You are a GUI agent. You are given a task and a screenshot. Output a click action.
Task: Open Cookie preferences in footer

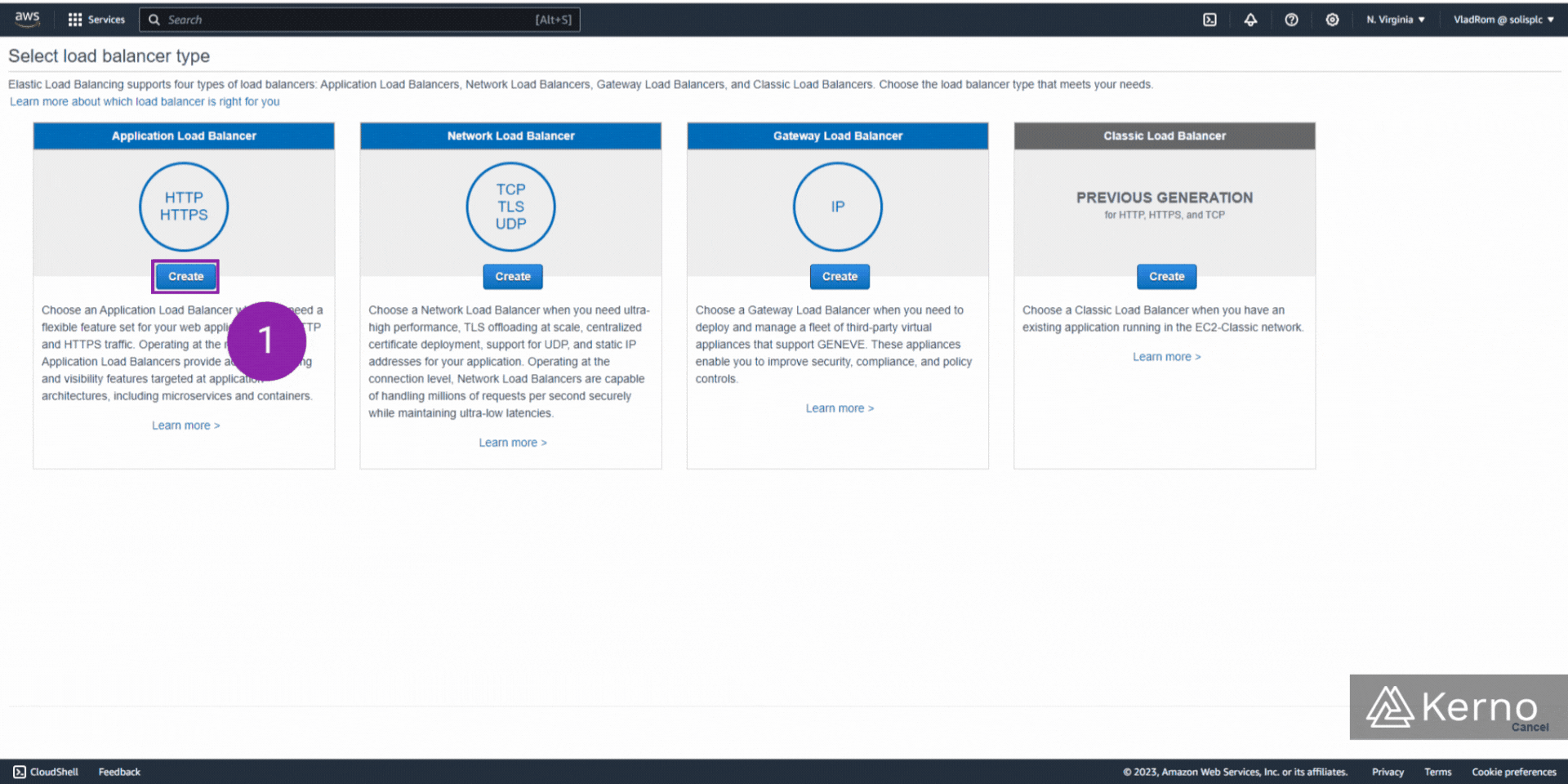1514,772
